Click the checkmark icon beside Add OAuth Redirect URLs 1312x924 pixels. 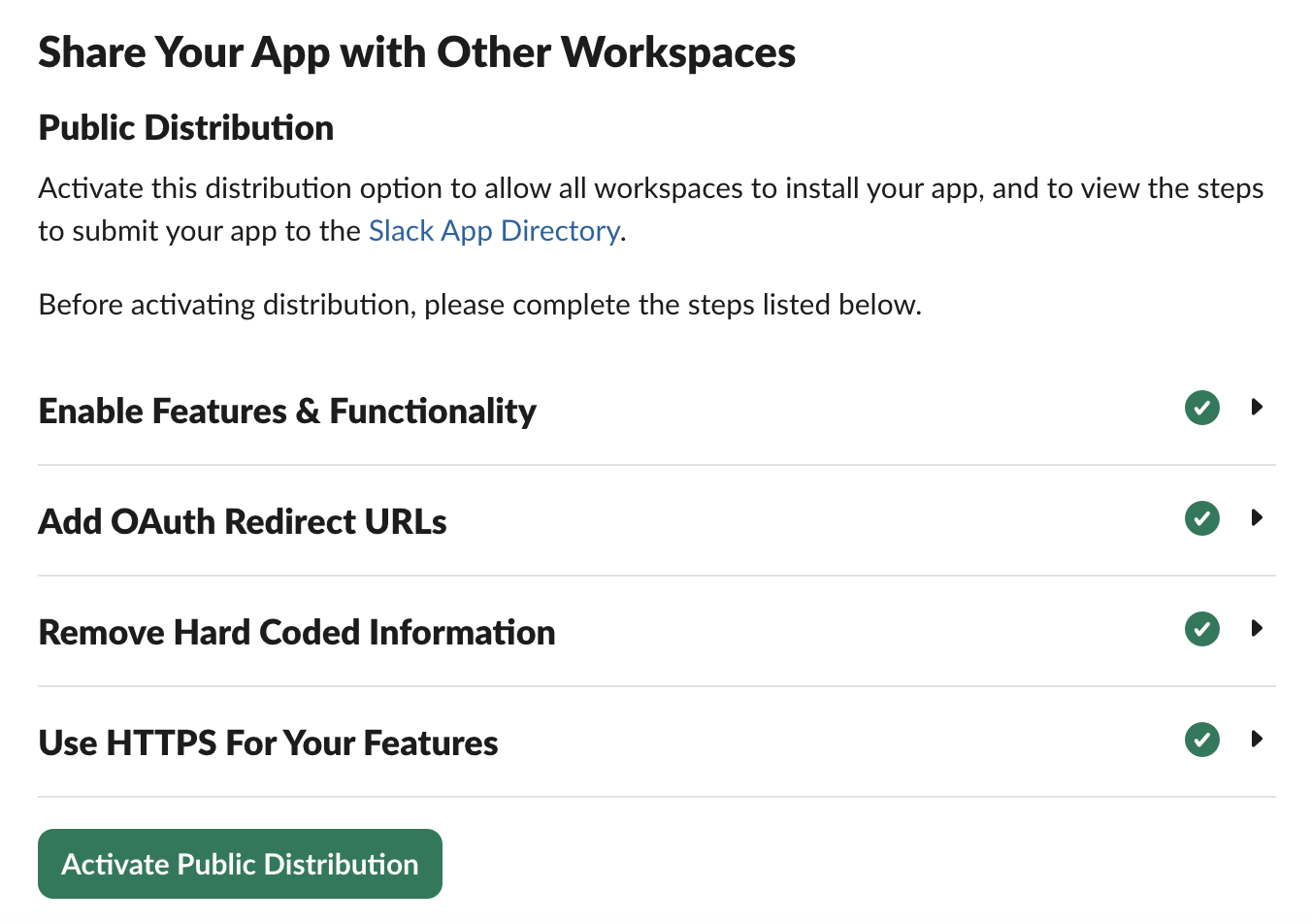pyautogui.click(x=1201, y=518)
